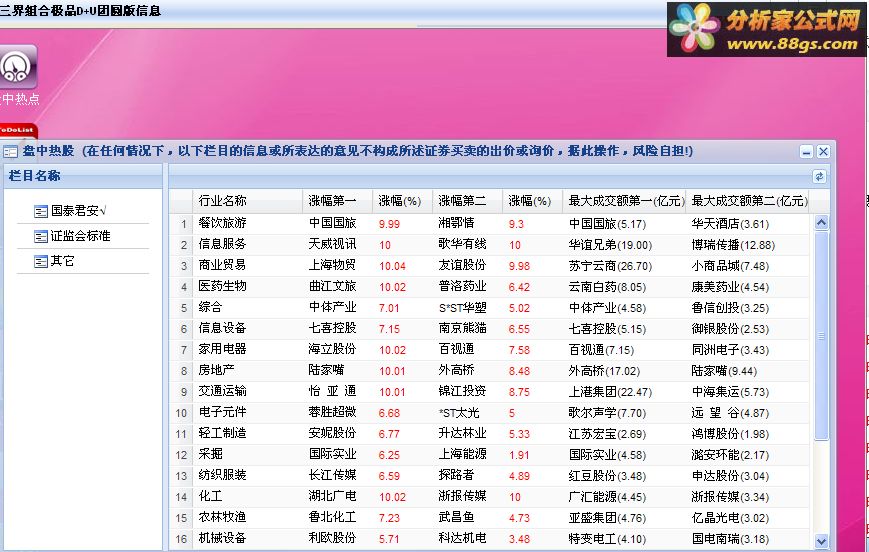Click stock 上海物贸 in 涨幅第一
Viewport: 869px width, 552px height.
pos(333,265)
